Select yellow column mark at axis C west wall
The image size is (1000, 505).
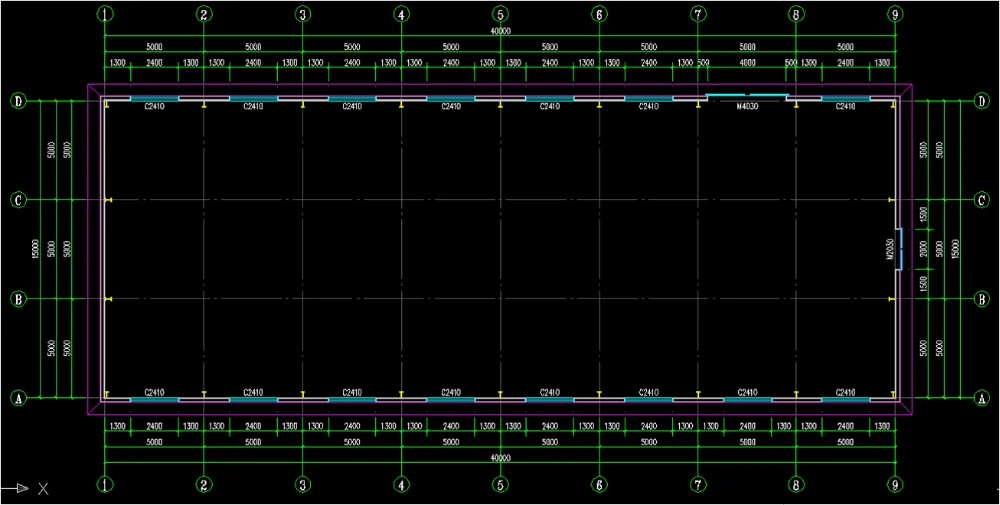(x=109, y=200)
